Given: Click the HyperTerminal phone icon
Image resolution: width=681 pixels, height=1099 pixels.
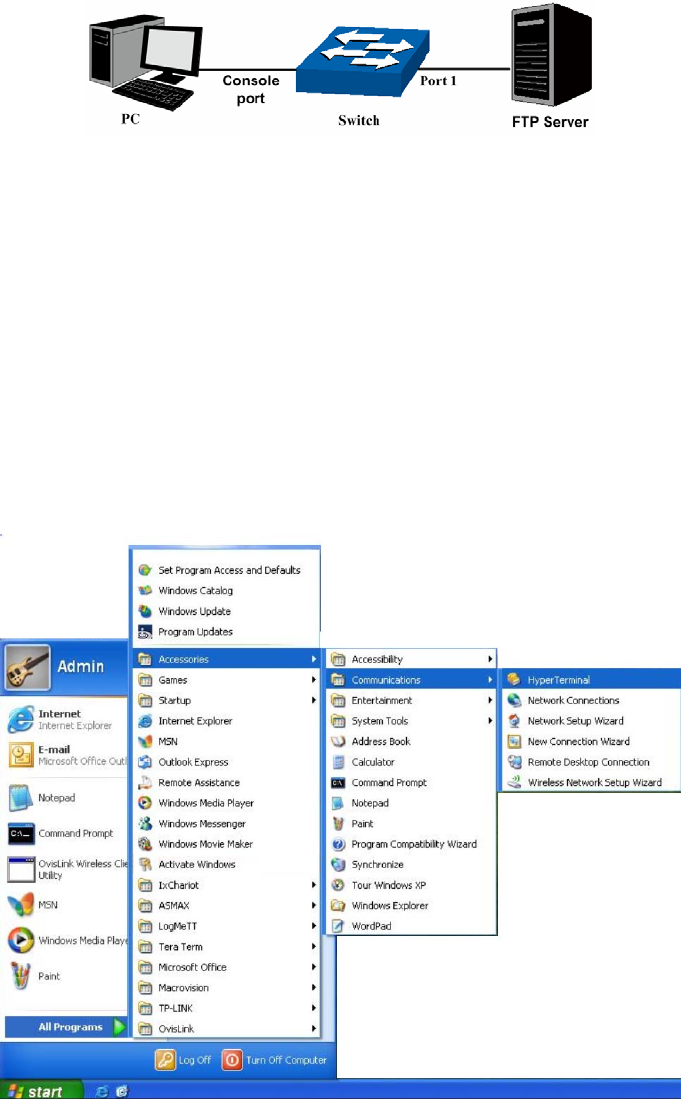Looking at the screenshot, I should pos(514,679).
